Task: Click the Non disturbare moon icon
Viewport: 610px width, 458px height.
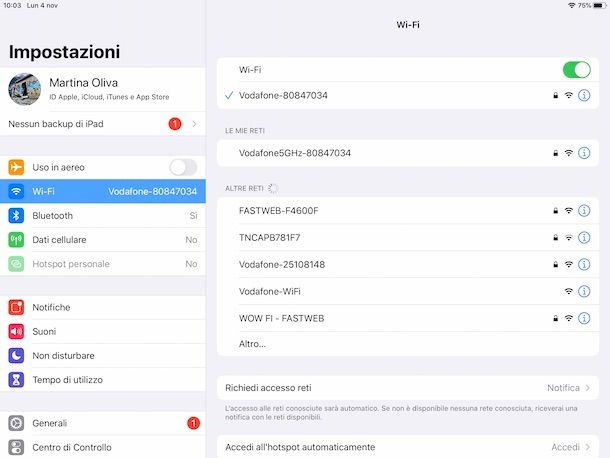Action: [16, 356]
